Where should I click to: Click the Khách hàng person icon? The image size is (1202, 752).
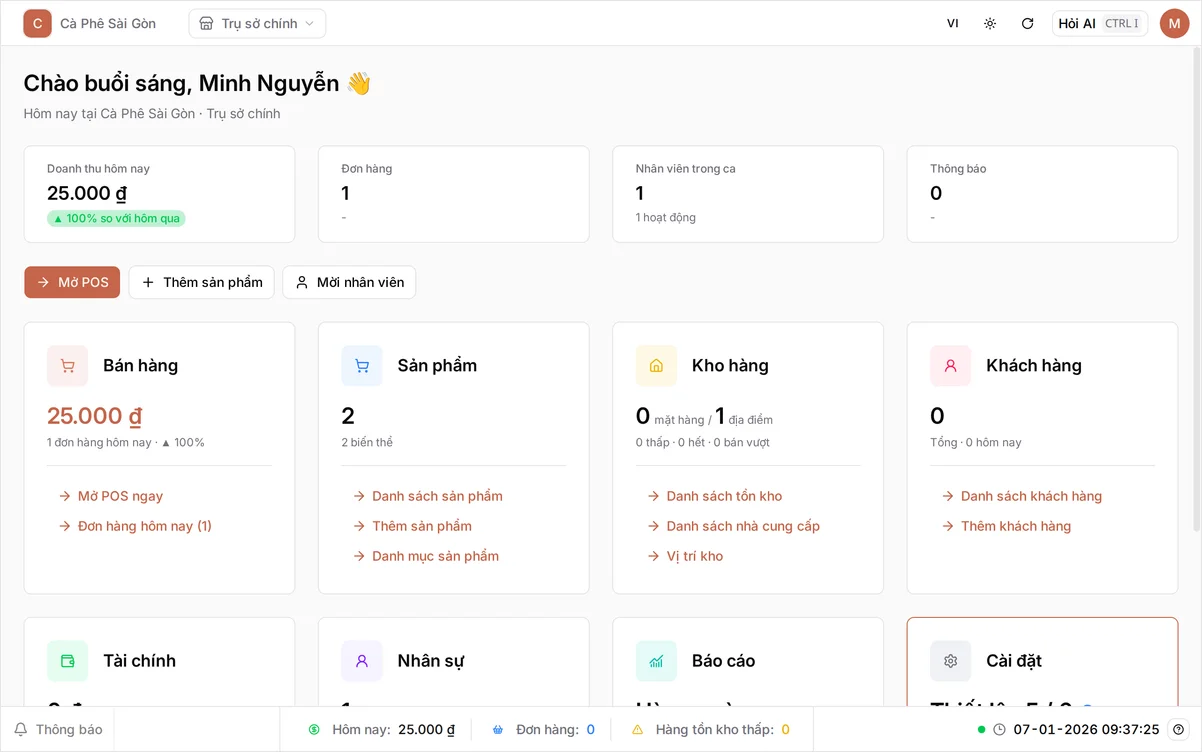tap(950, 366)
